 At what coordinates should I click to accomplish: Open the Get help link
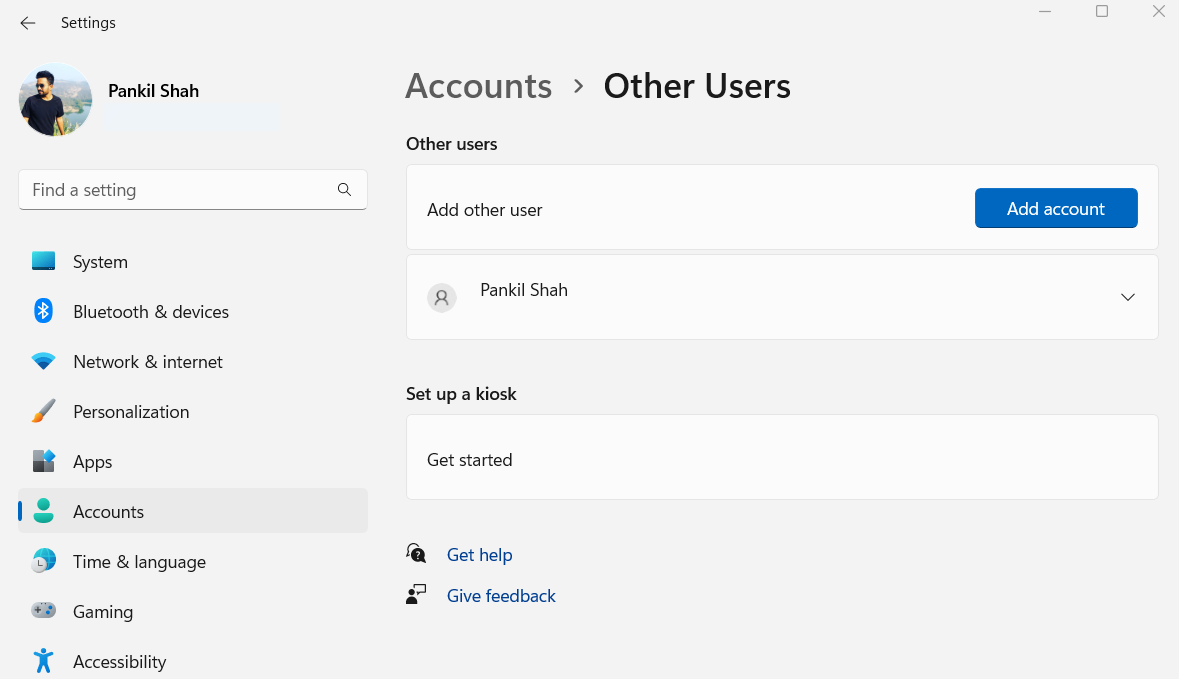(x=480, y=555)
